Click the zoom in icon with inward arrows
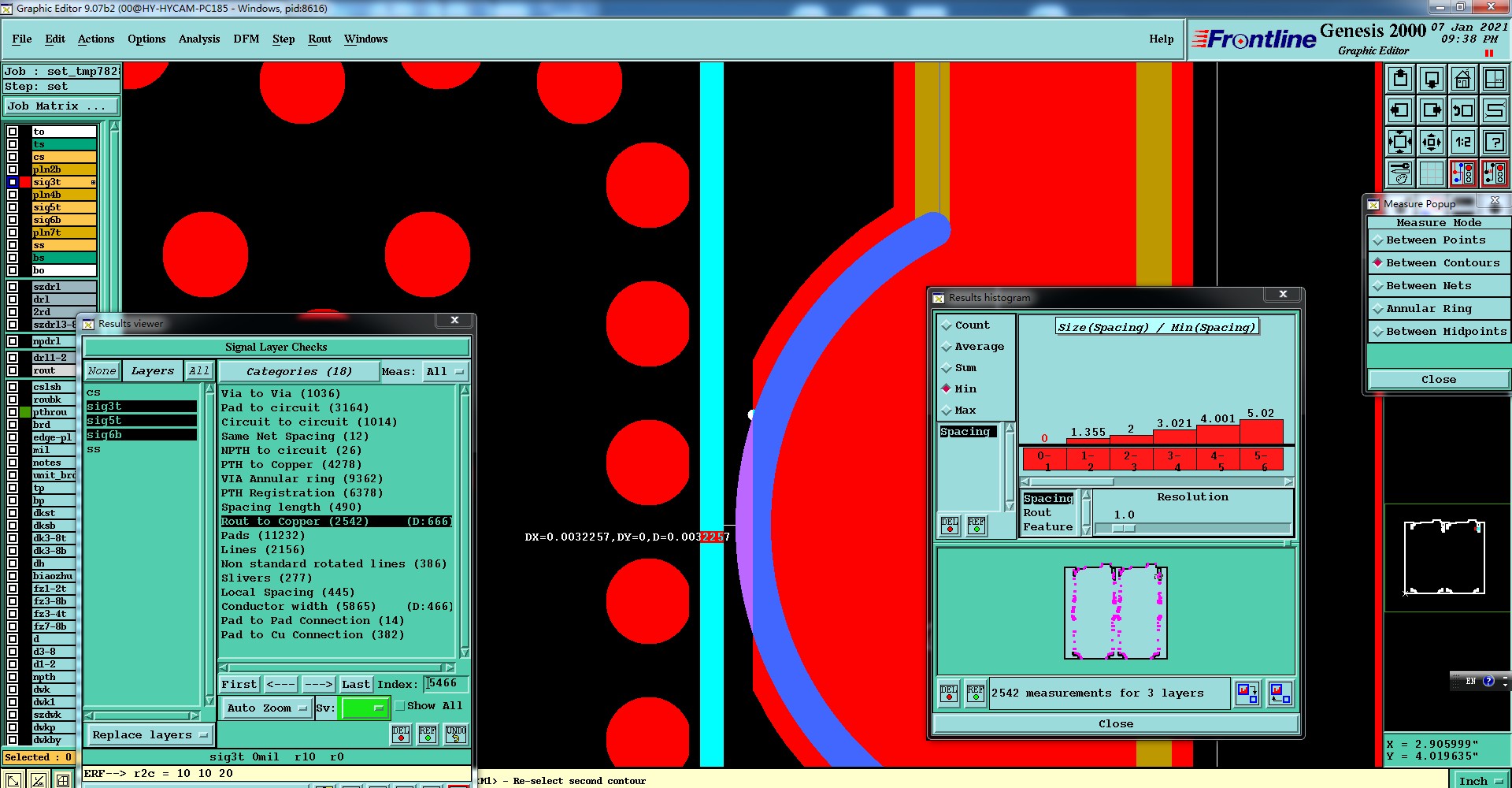Viewport: 1512px width, 788px height. click(1400, 142)
